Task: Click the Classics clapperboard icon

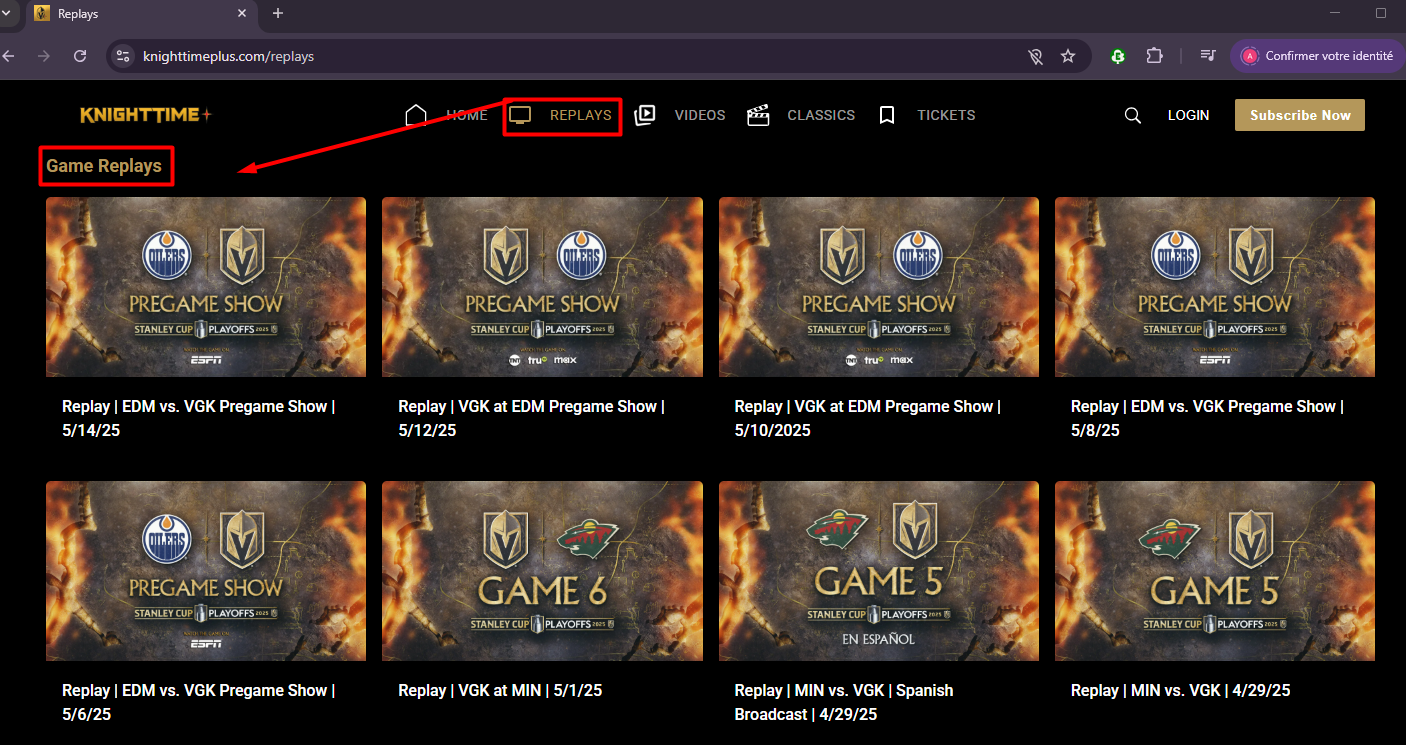Action: pyautogui.click(x=758, y=115)
